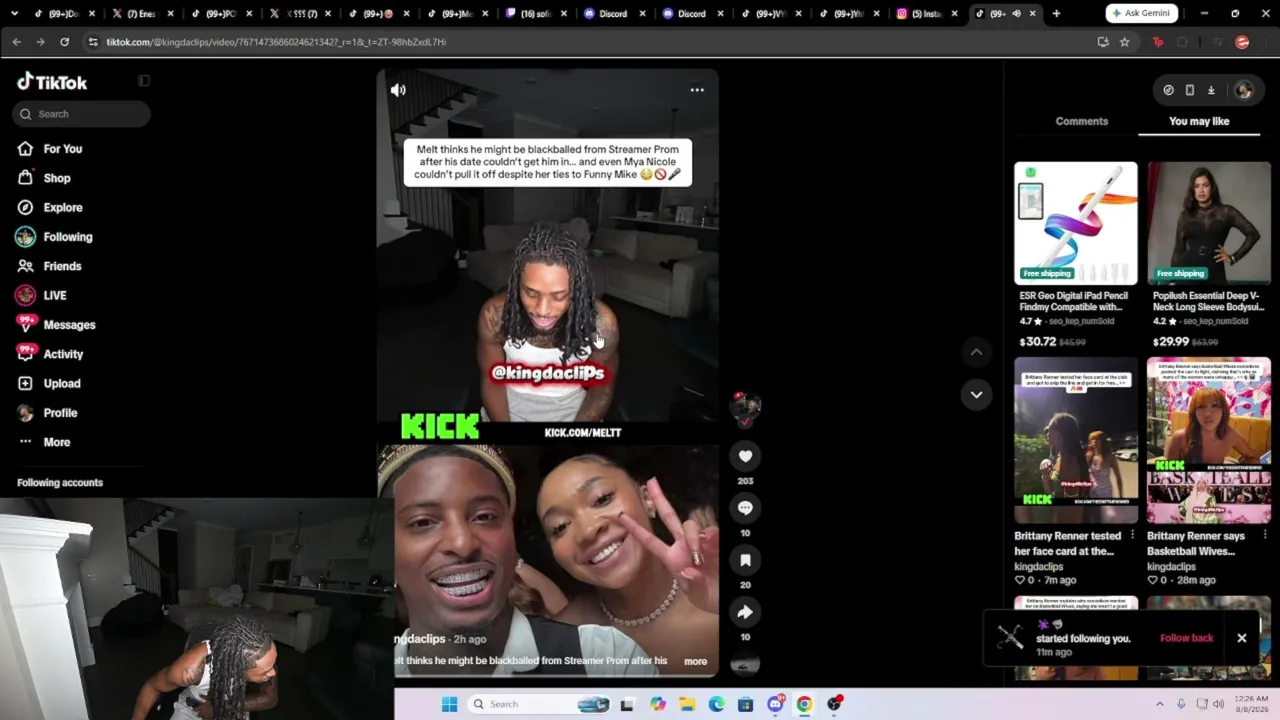
Task: Click the Ask Gemini button
Action: tap(1142, 13)
